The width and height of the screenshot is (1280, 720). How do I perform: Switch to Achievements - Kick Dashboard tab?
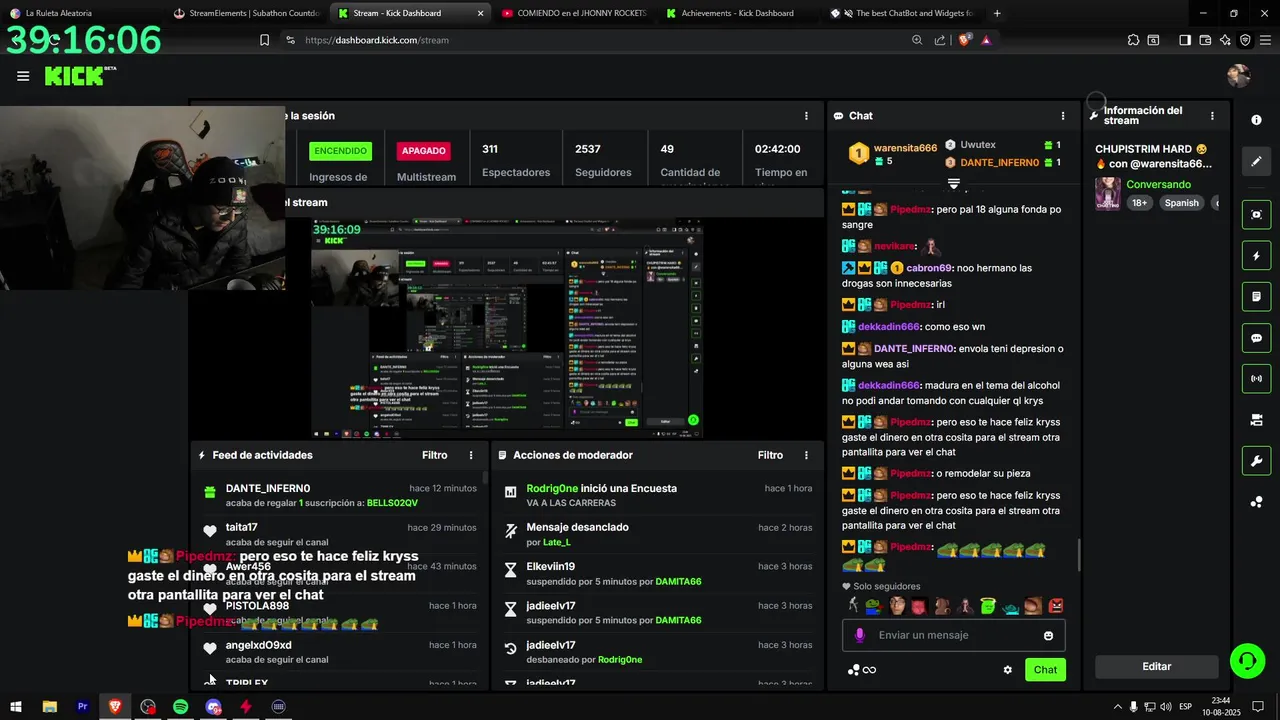tap(738, 13)
